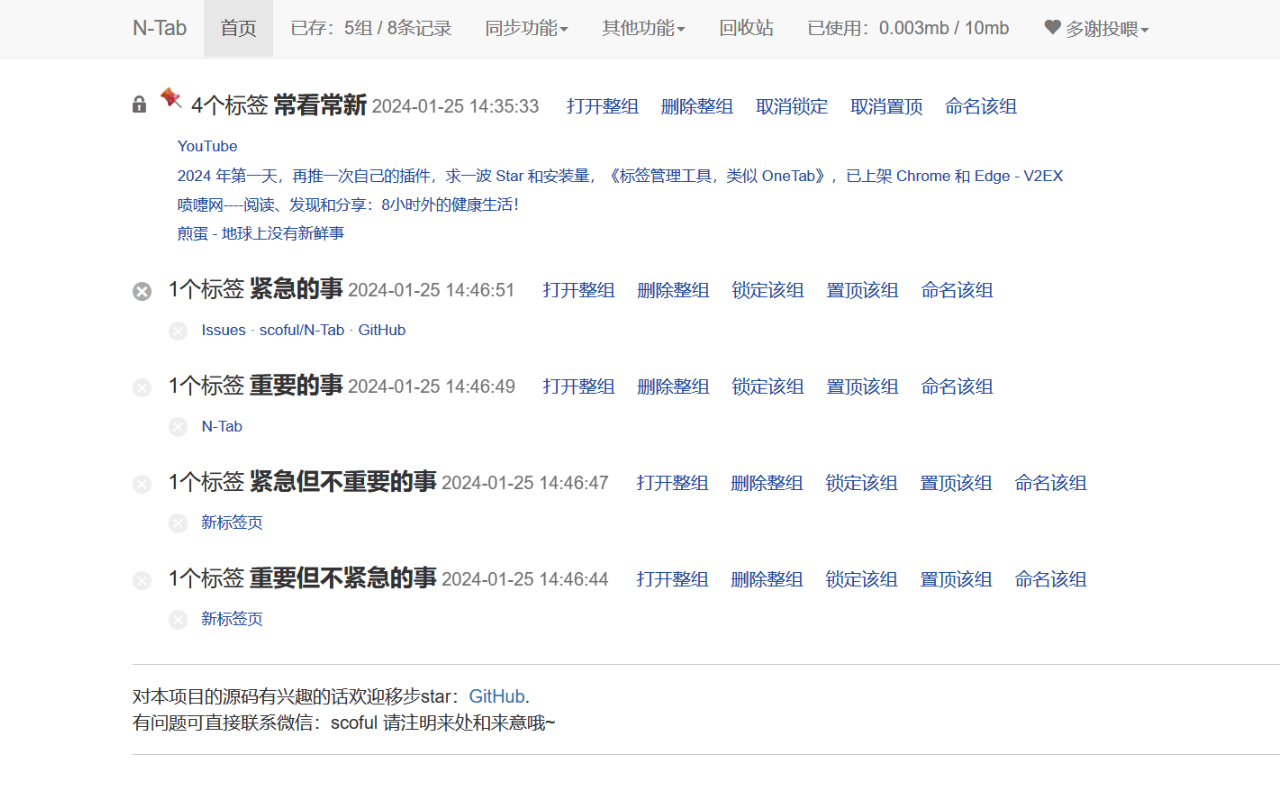Unlock the 常看常新 group via 取消锁定

pyautogui.click(x=791, y=107)
